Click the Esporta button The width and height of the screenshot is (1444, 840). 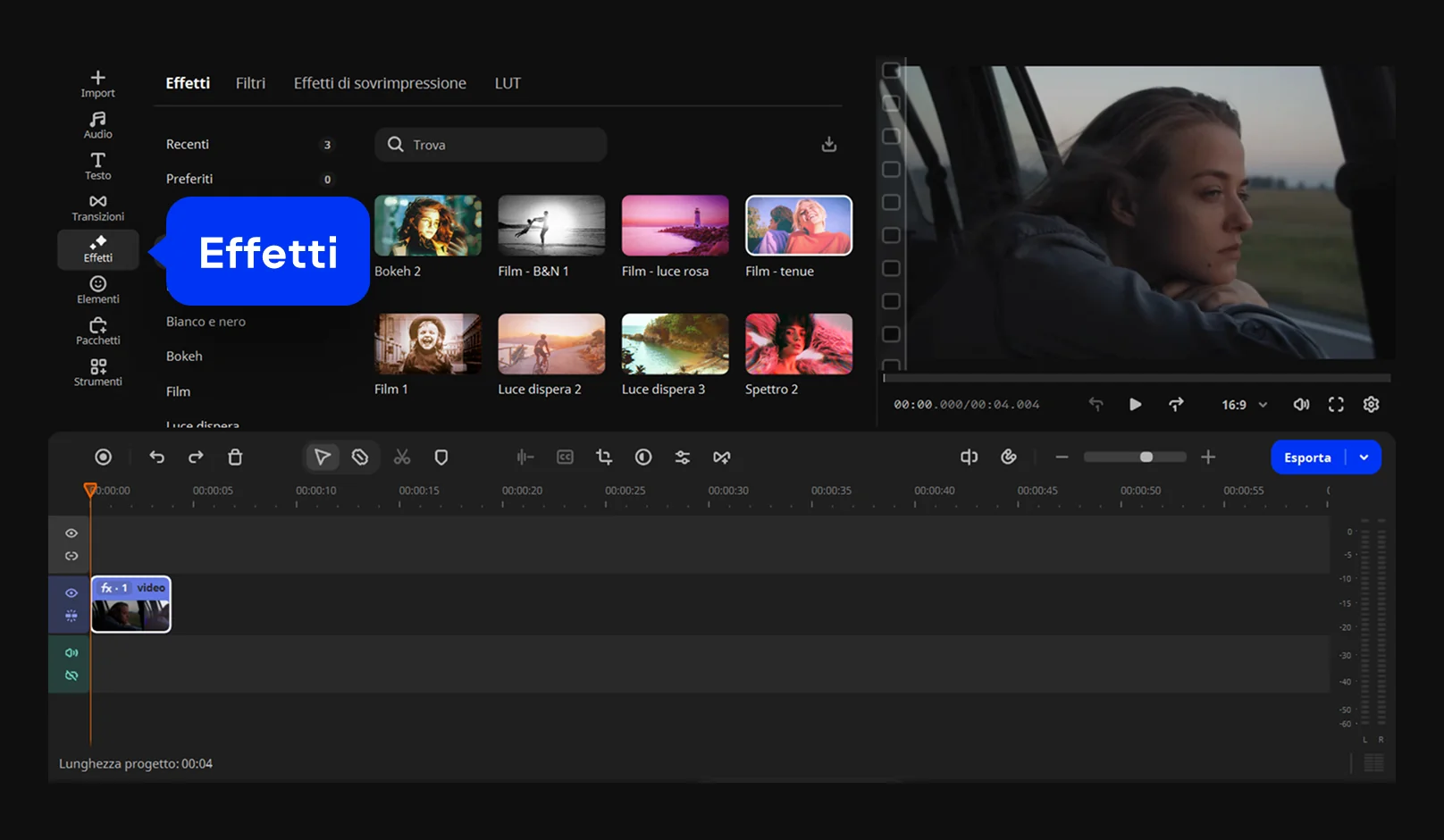(x=1307, y=458)
